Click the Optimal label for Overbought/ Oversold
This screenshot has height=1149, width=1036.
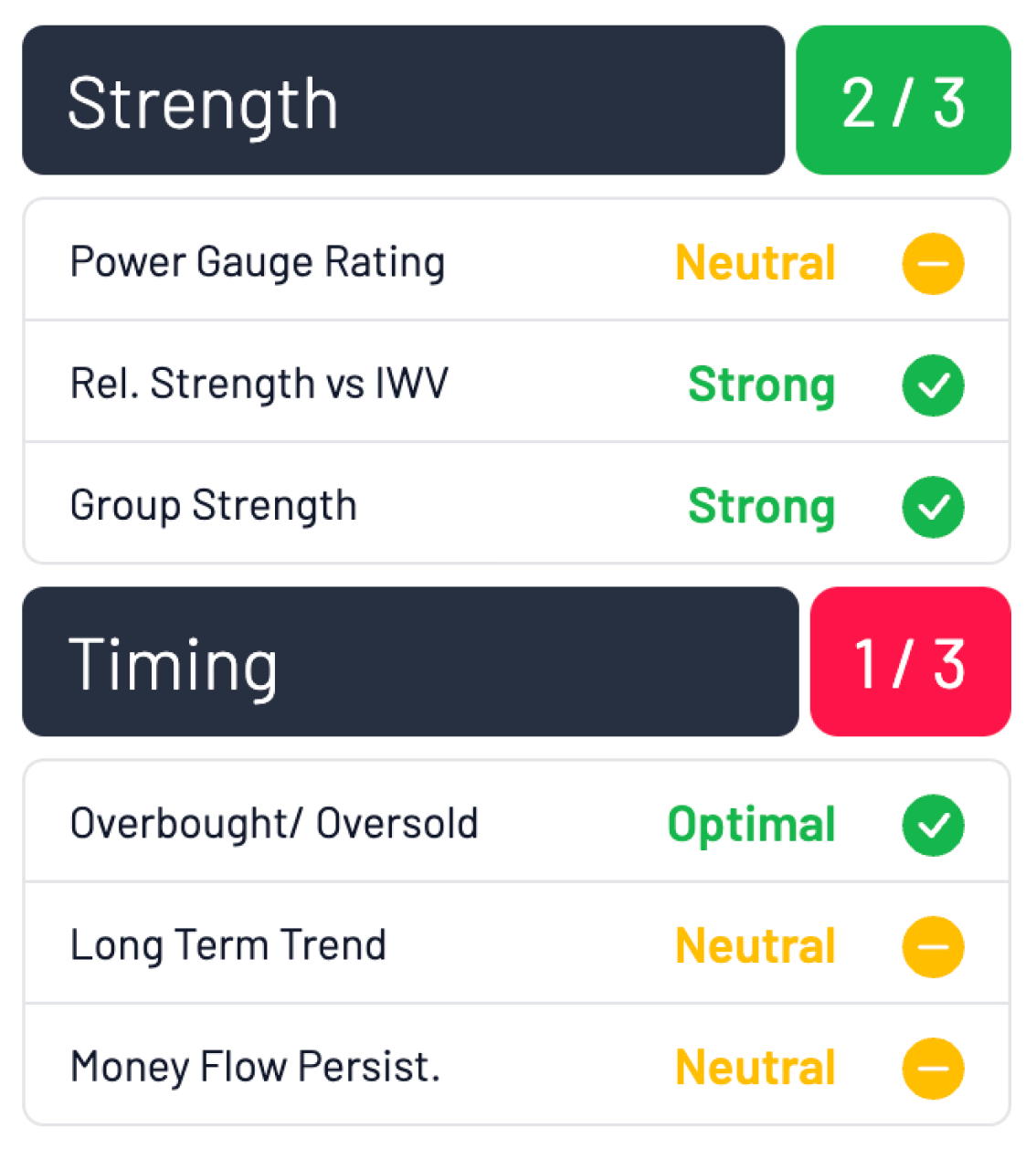[x=750, y=825]
